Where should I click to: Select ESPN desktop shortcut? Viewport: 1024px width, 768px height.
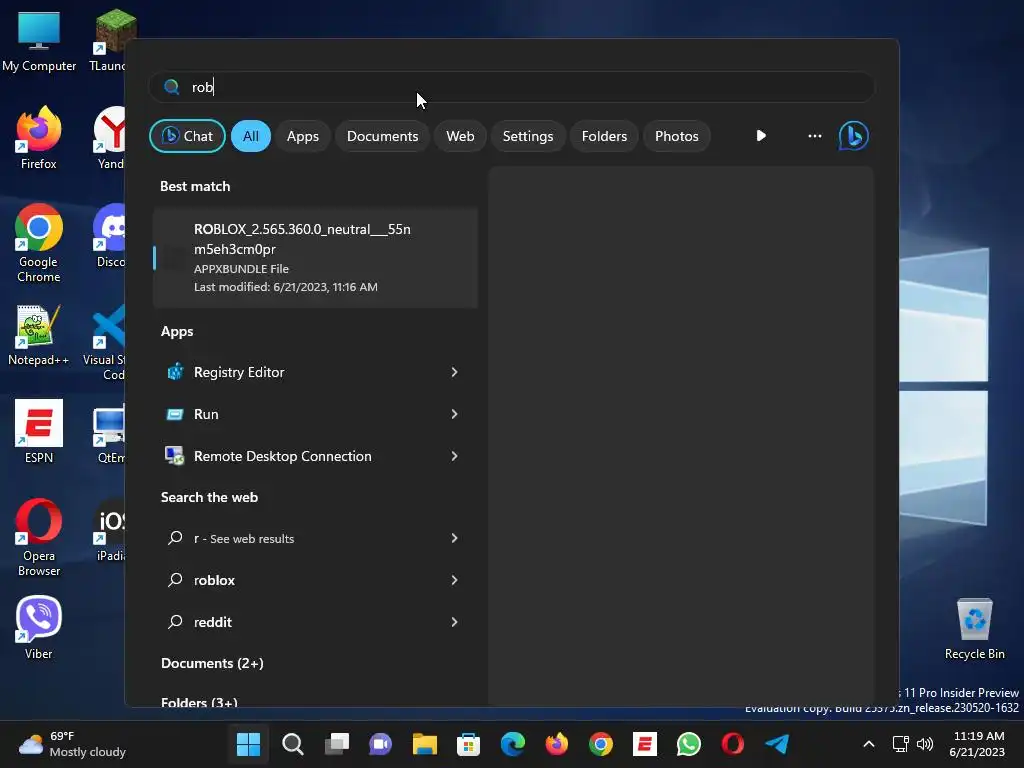39,432
